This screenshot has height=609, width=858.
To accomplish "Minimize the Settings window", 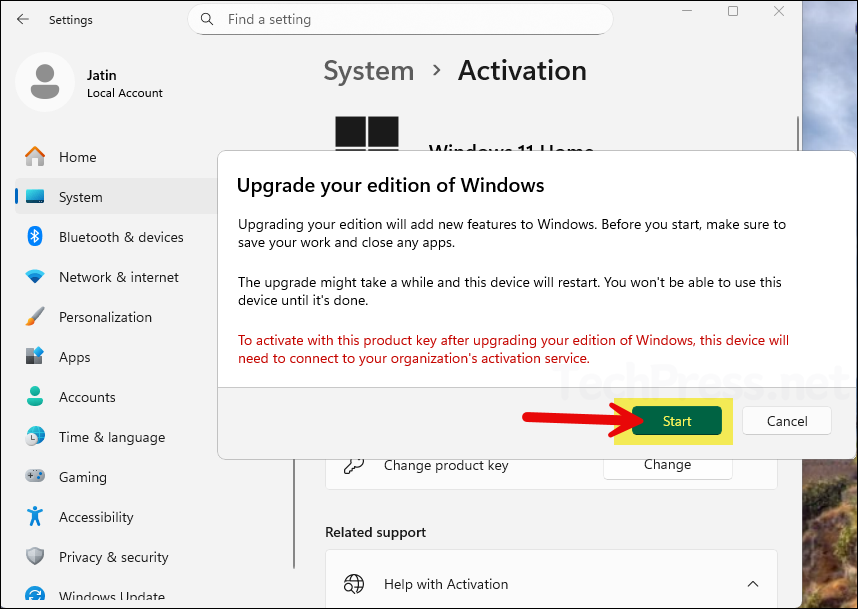I will pos(687,11).
